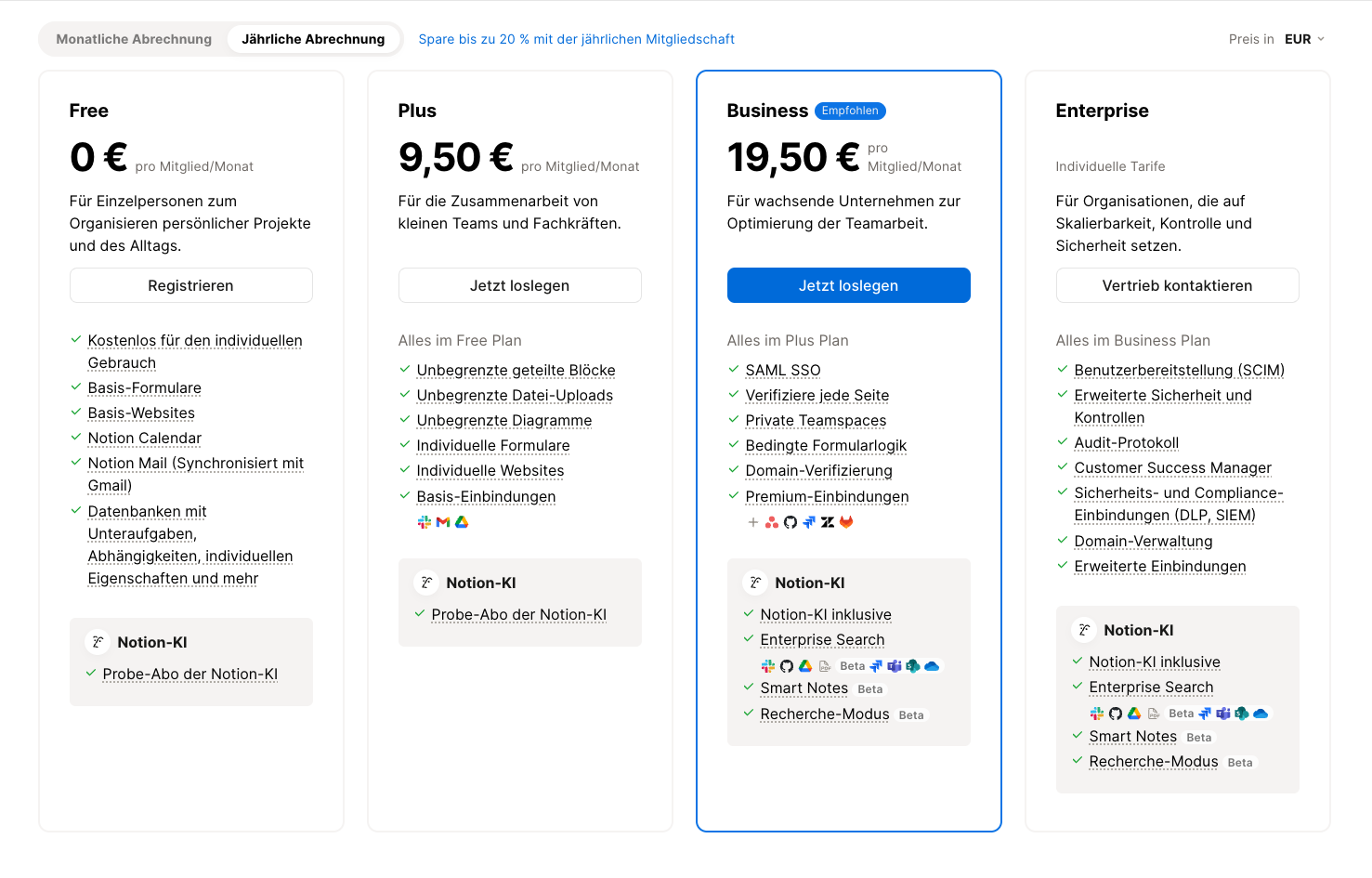The width and height of the screenshot is (1372, 878).
Task: Click Vertrieb kontaktieren on the Enterprise plan
Action: 1177,285
